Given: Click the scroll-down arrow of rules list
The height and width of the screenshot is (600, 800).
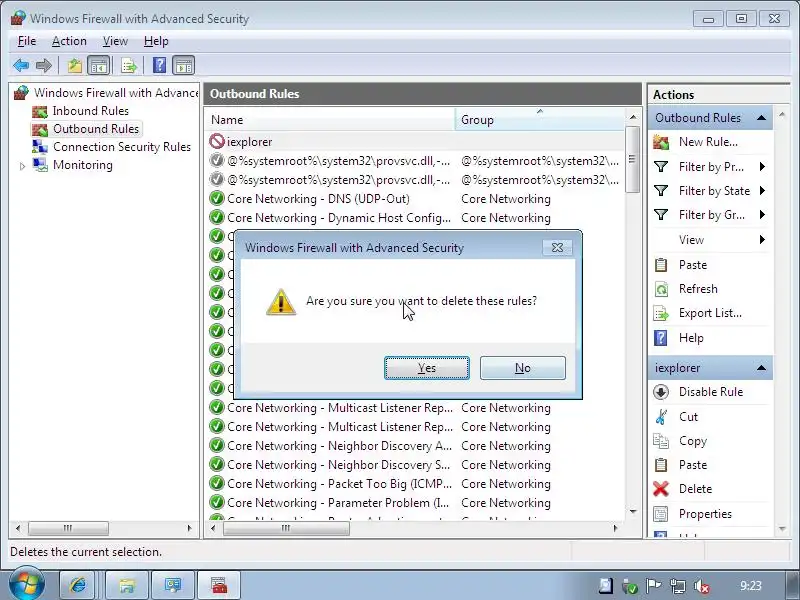Looking at the screenshot, I should point(633,512).
